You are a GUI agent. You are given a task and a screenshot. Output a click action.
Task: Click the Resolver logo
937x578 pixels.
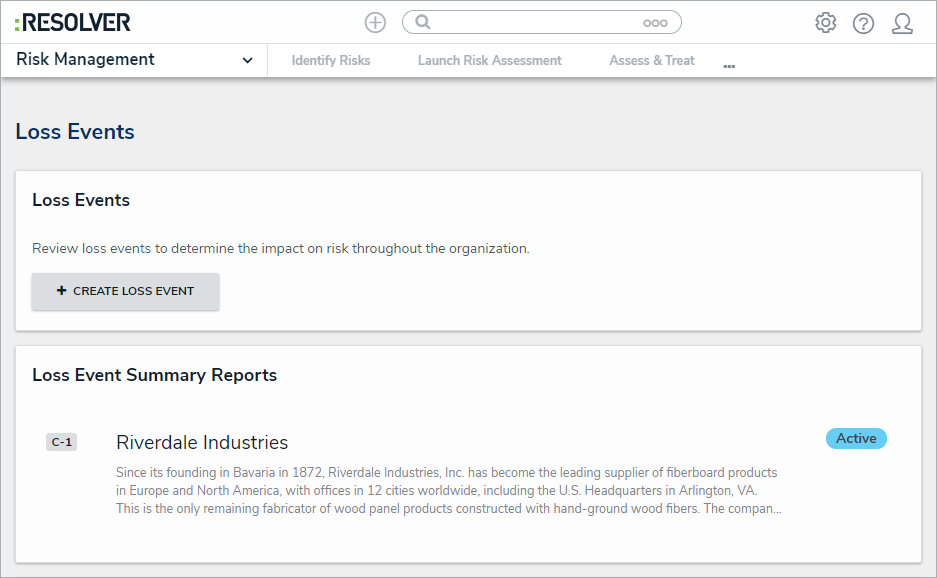click(72, 22)
